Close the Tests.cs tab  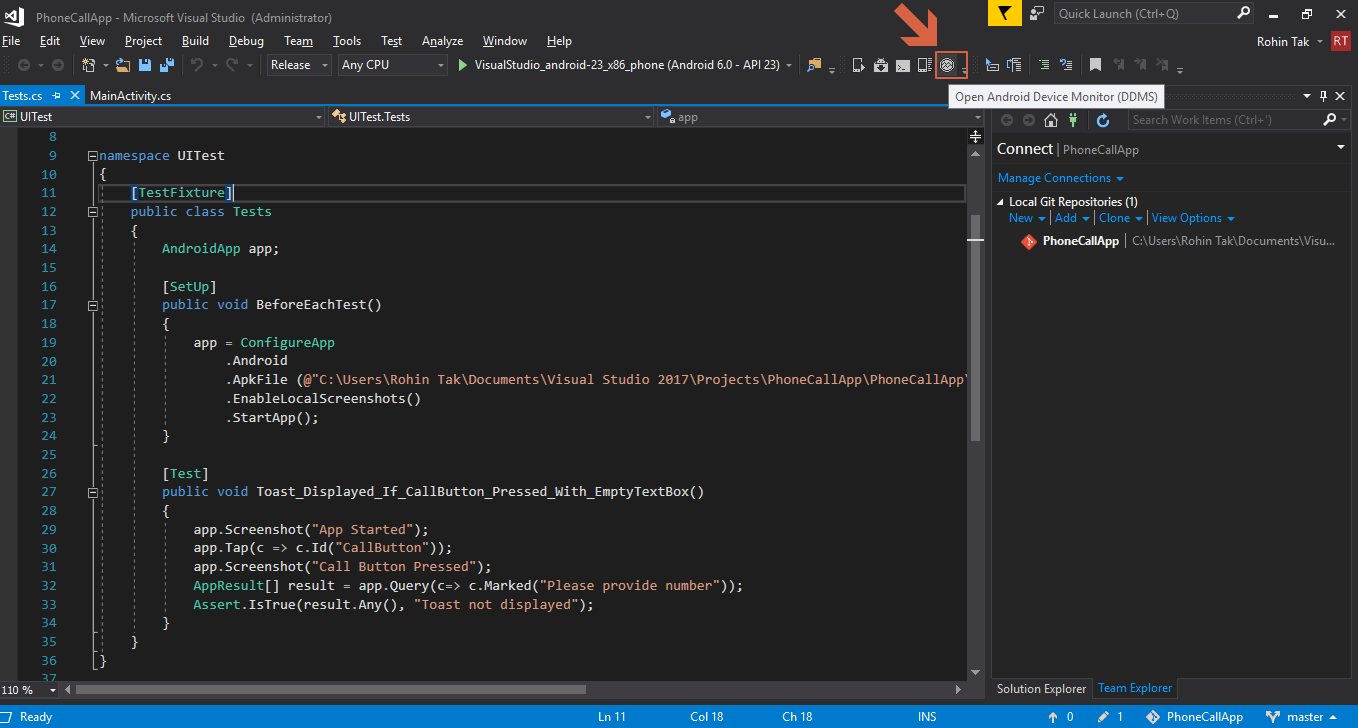(74, 96)
